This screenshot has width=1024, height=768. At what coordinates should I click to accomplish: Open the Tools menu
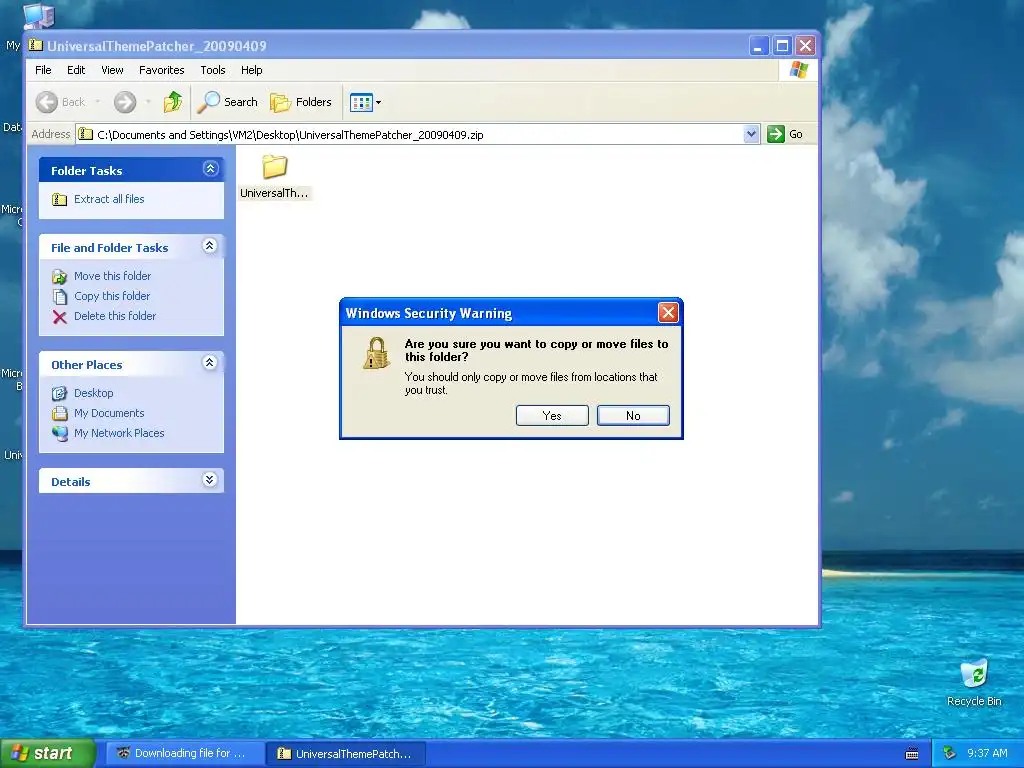coord(213,70)
